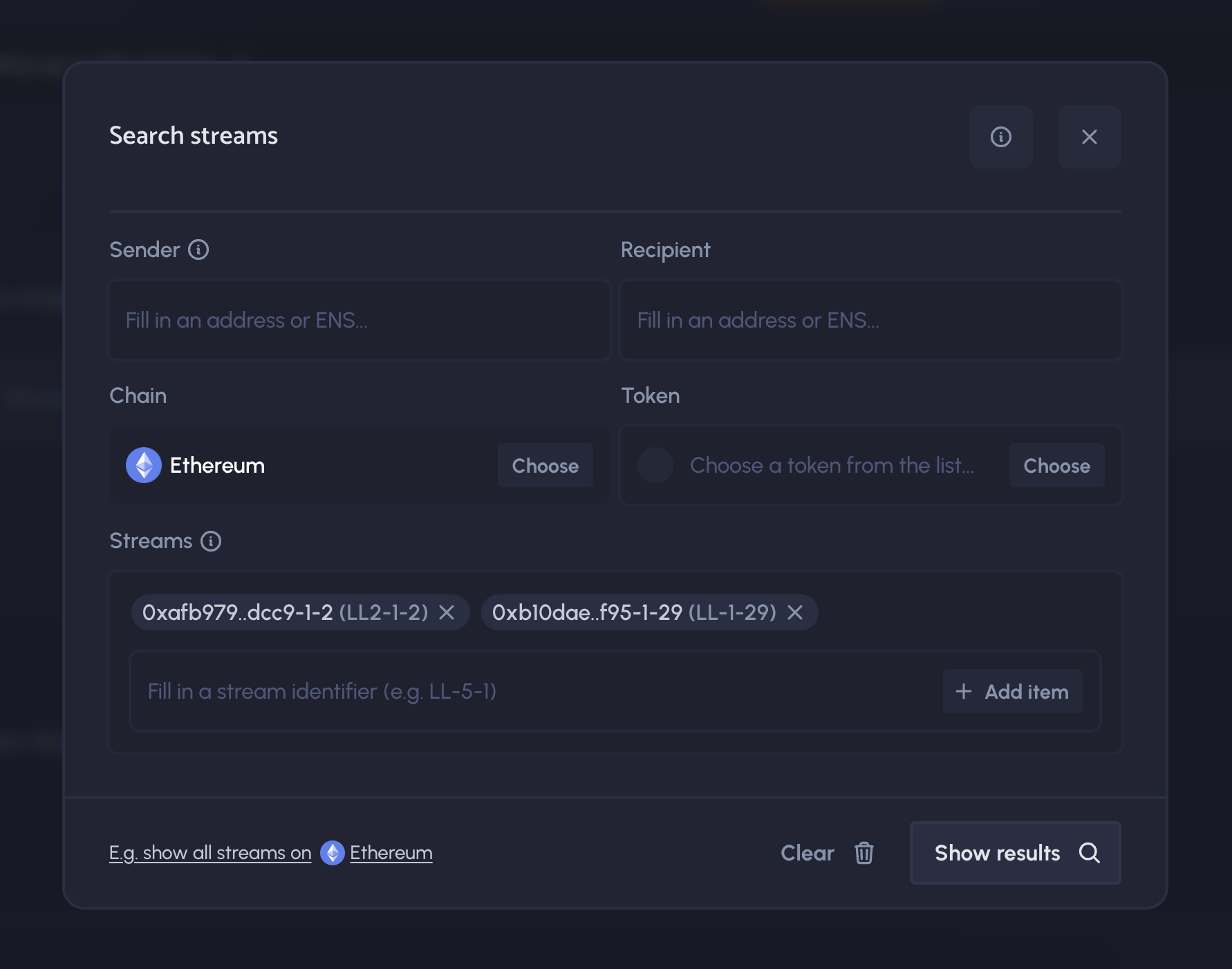Click the Ethereum chain logo icon
Viewport: 1232px width, 969px height.
pos(144,465)
